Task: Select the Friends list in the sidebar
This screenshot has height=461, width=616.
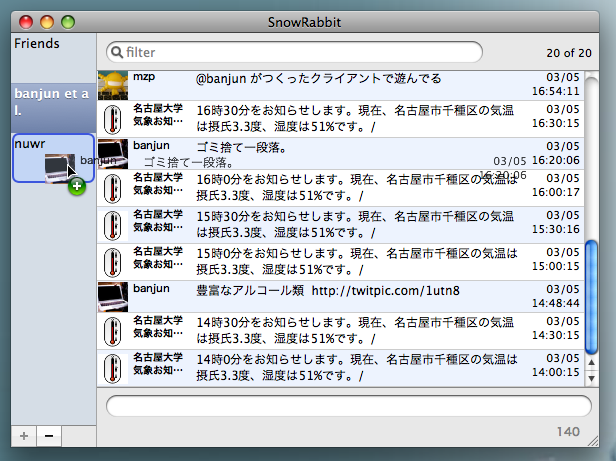Action: click(53, 58)
